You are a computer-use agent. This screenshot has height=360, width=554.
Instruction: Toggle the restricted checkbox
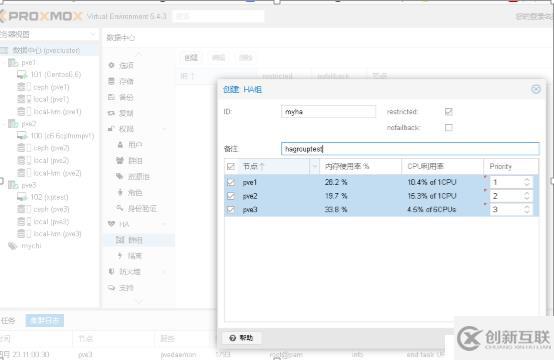[x=449, y=112]
